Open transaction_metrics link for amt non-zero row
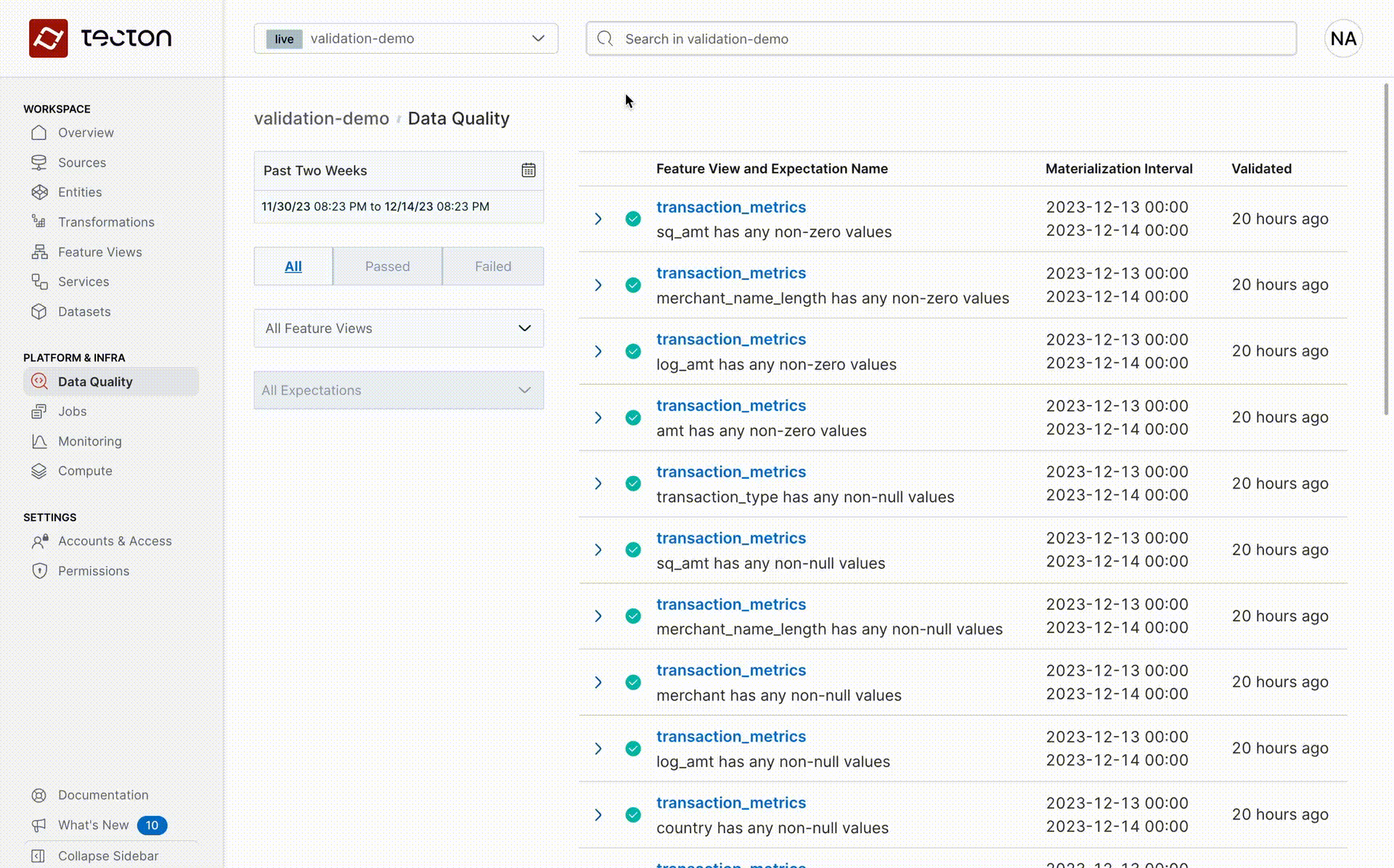 [731, 406]
